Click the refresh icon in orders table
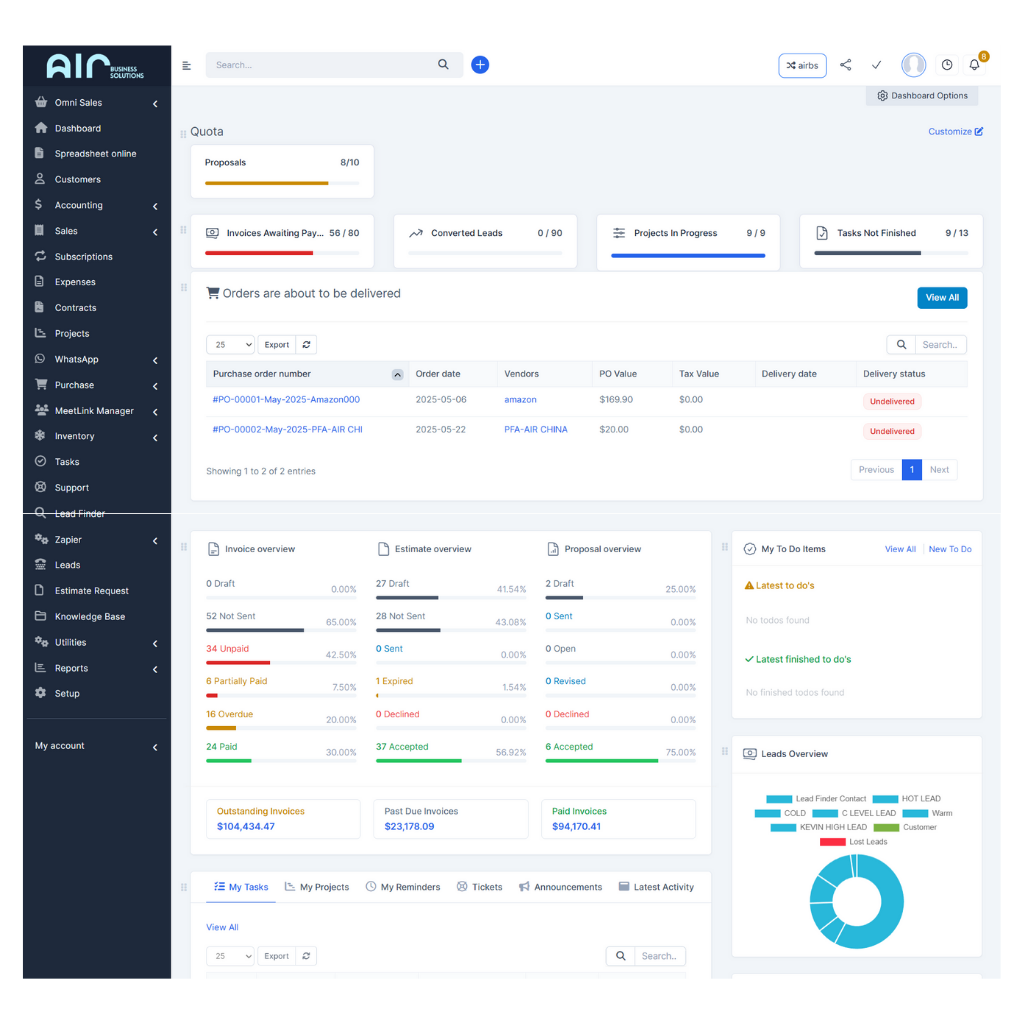1024x1024 pixels. [307, 345]
